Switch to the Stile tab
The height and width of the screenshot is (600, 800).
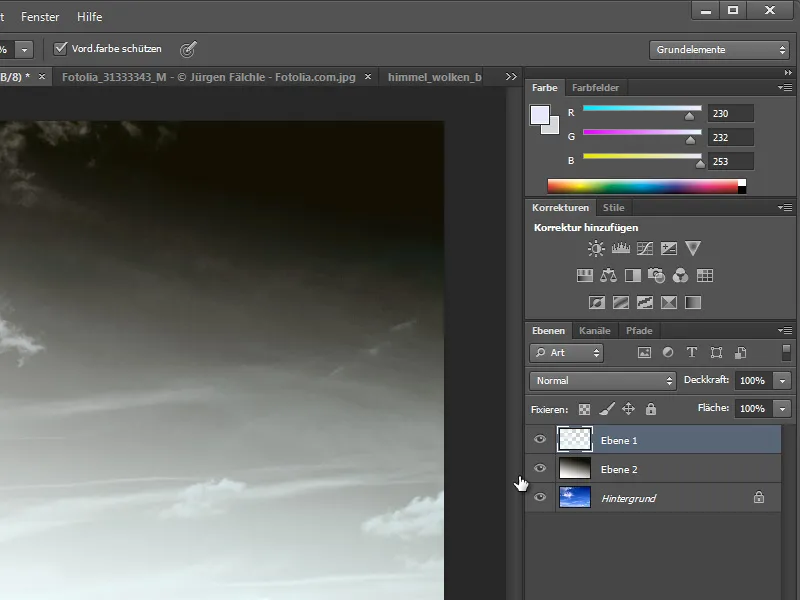pos(613,208)
